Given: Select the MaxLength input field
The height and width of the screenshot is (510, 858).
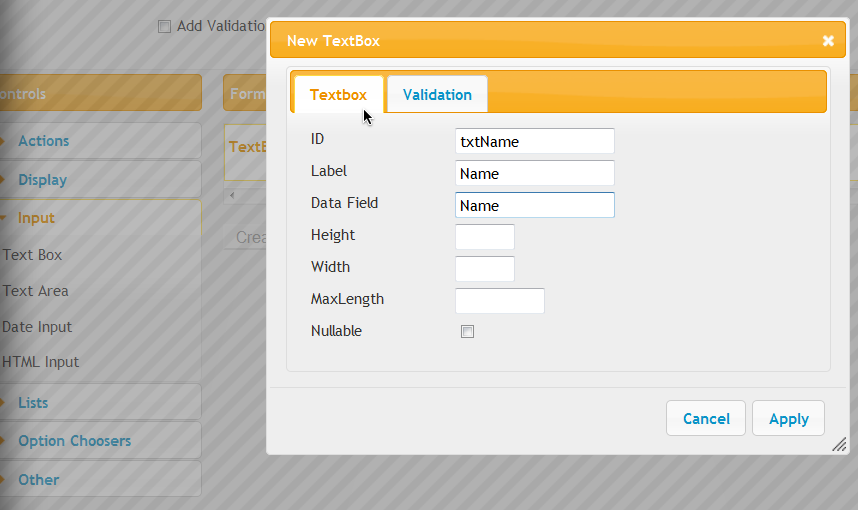Looking at the screenshot, I should [500, 301].
